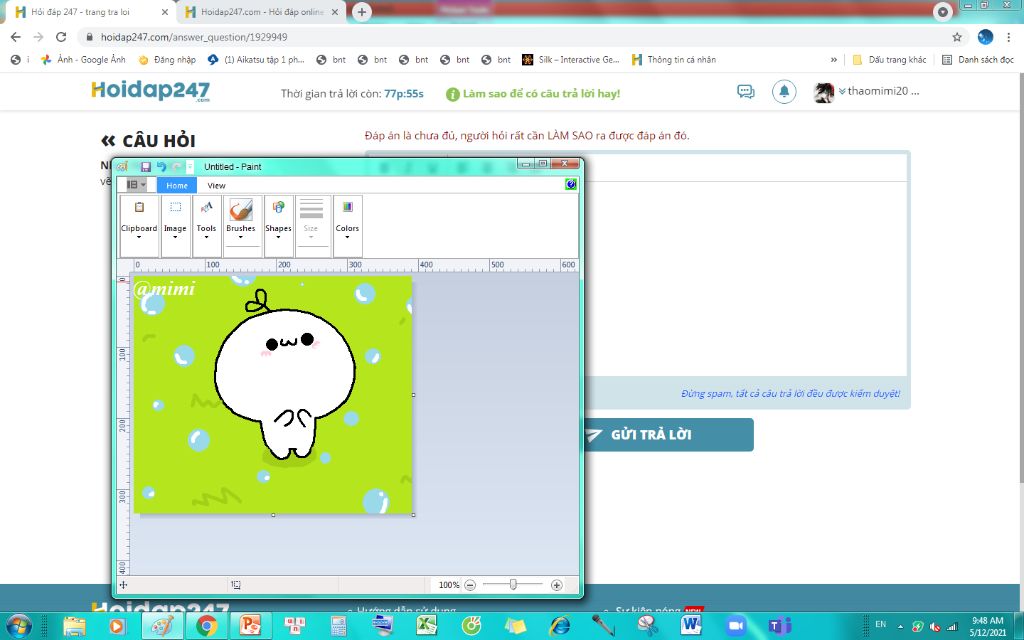Open Microsoft Teams from the taskbar

coord(779,626)
